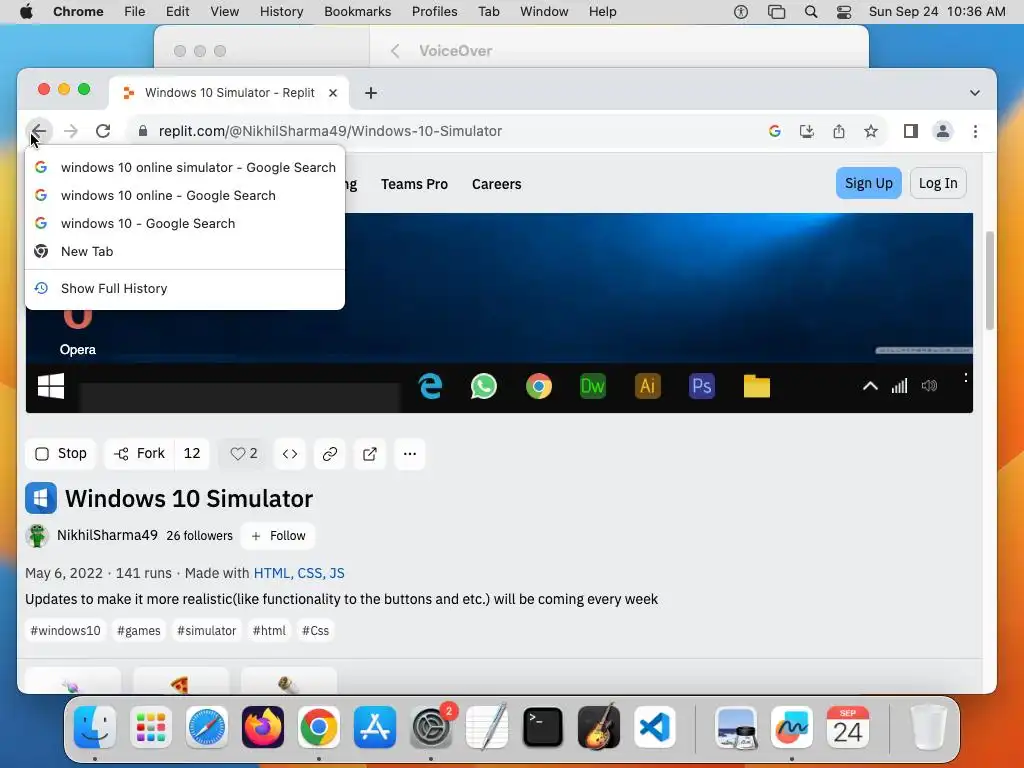
Task: Open the Chrome icon in the simulator taskbar
Action: click(x=539, y=386)
